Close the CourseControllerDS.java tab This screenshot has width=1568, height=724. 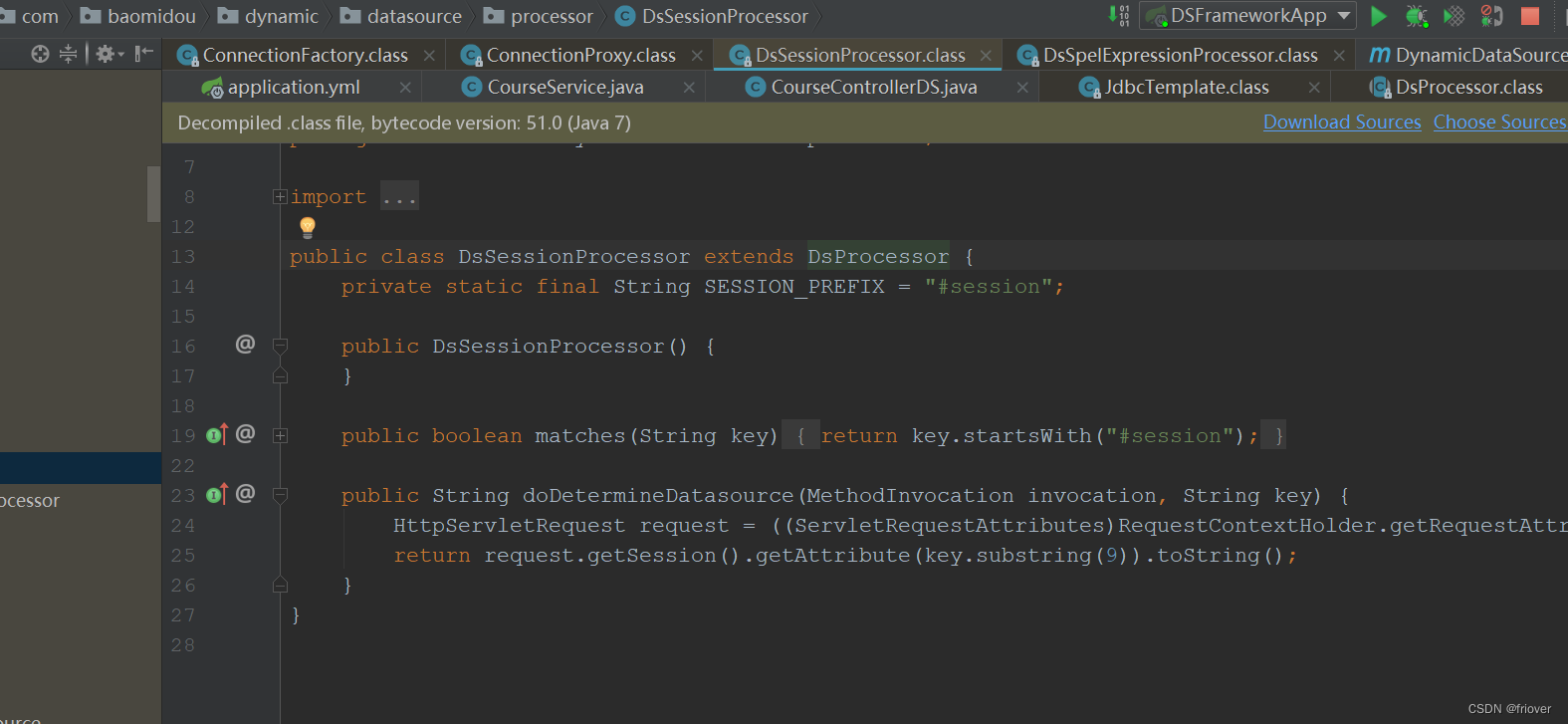tap(1022, 88)
